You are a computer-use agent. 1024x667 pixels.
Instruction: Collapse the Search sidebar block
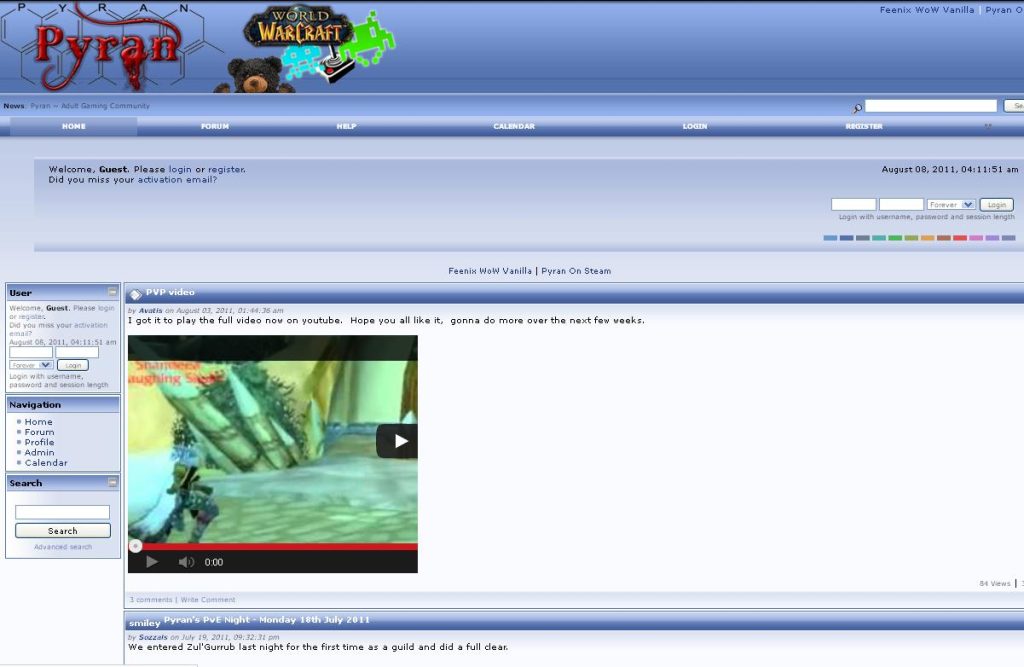tap(113, 482)
